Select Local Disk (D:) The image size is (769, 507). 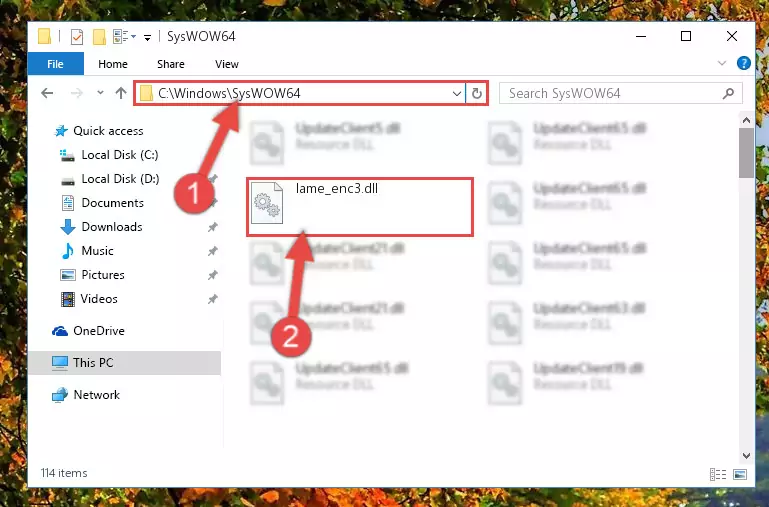click(120, 179)
